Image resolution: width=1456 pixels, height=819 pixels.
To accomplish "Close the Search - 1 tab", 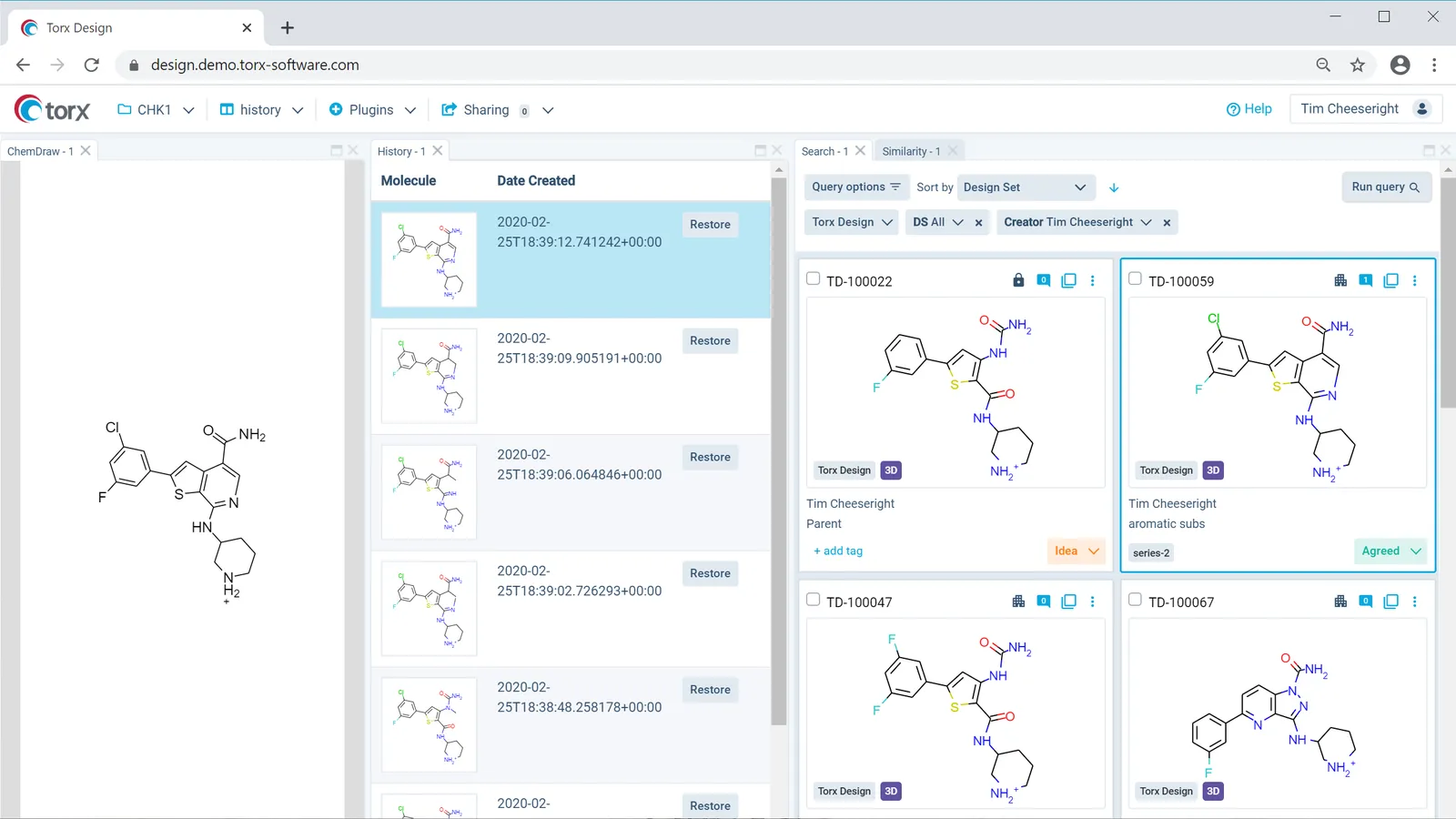I will 860,150.
